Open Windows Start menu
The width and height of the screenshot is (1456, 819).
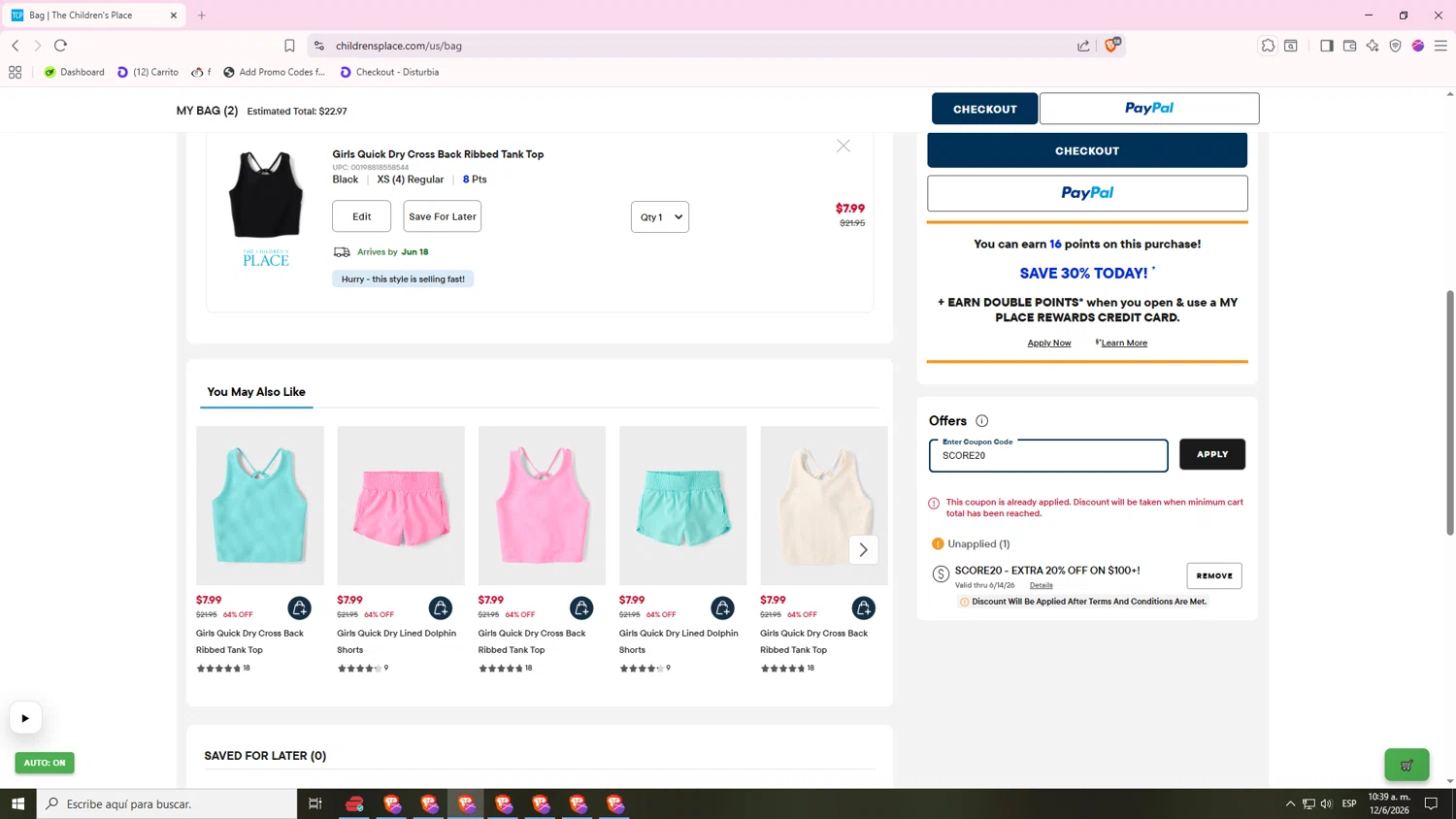click(x=17, y=803)
